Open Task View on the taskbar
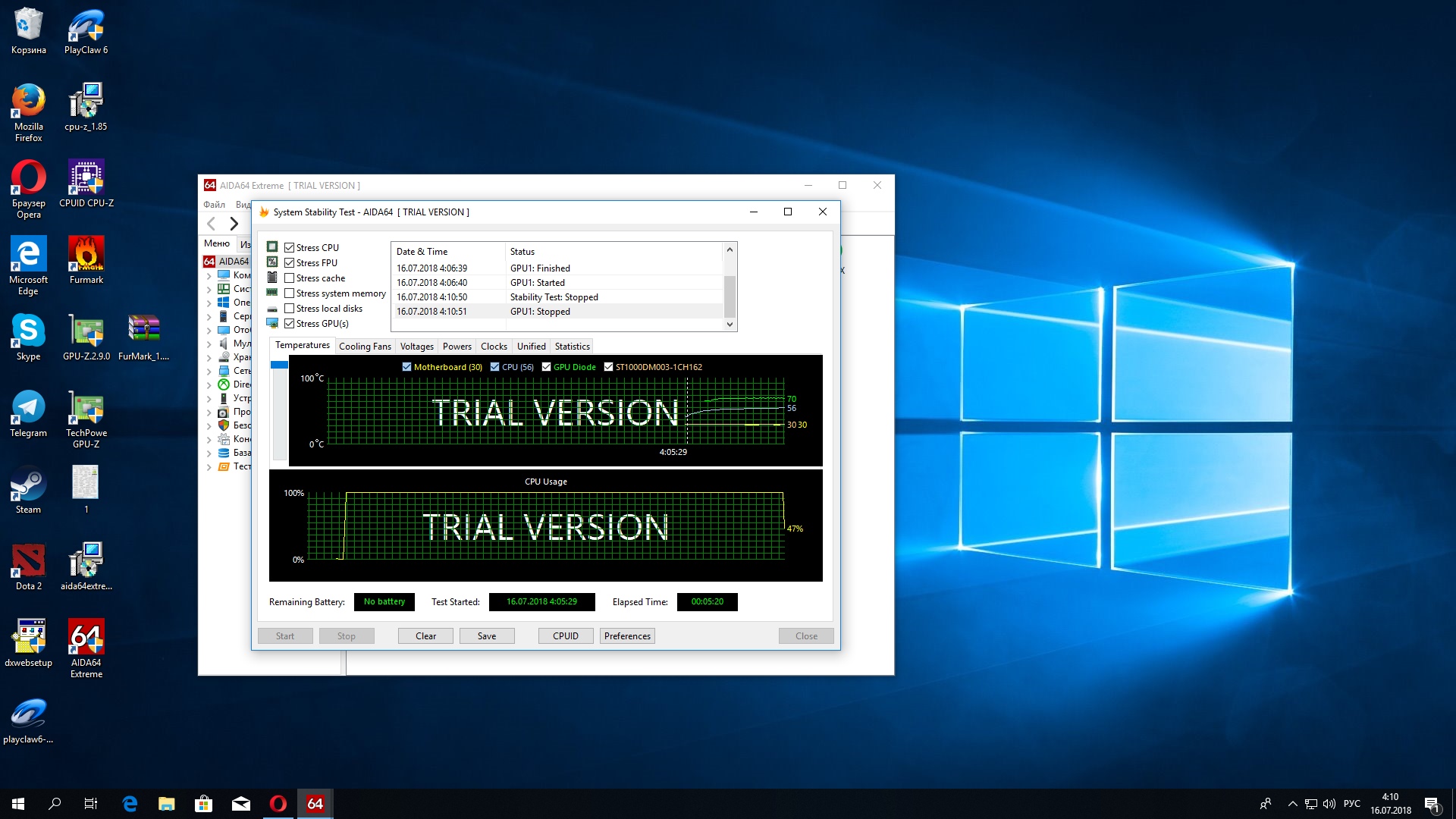 pos(91,804)
